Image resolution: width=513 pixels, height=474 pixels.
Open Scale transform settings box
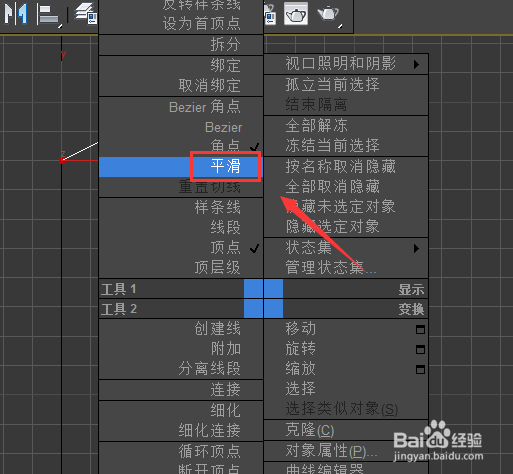[420, 370]
